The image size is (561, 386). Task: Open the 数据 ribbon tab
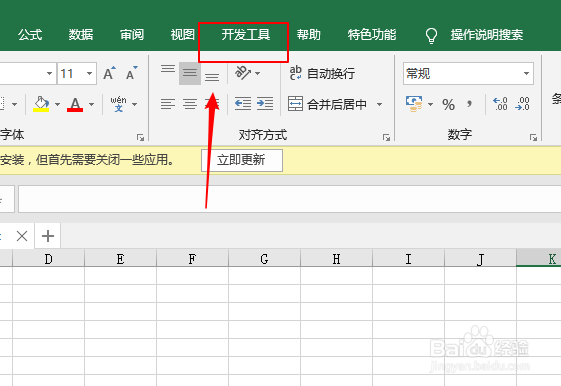coord(81,35)
